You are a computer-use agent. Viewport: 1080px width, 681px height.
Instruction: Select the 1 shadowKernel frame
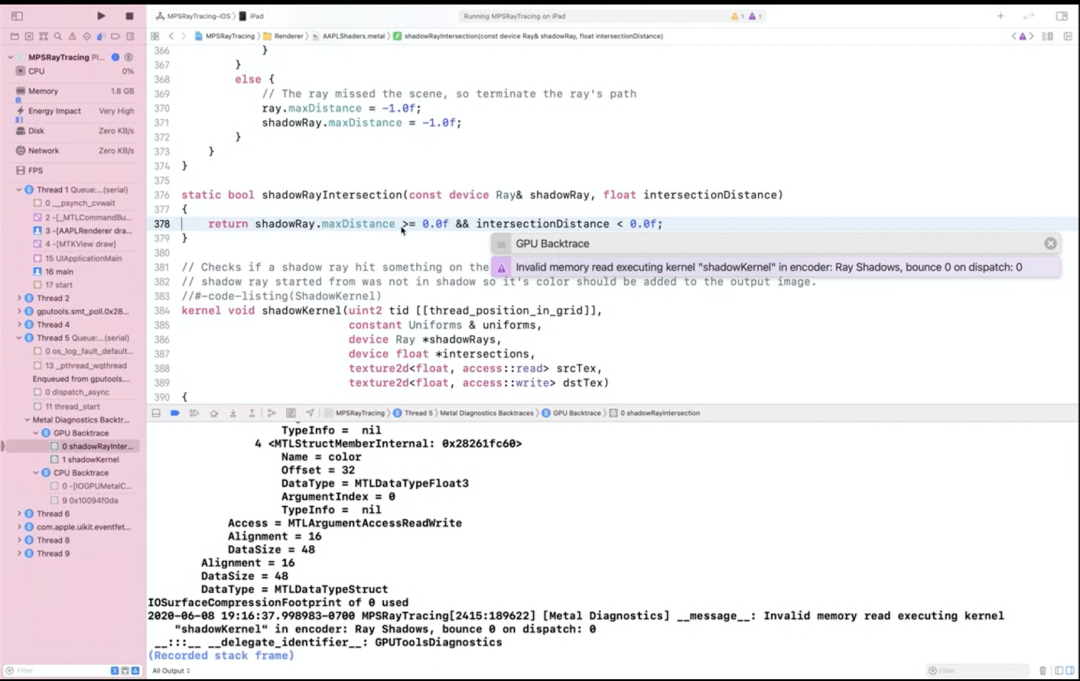pos(84,459)
